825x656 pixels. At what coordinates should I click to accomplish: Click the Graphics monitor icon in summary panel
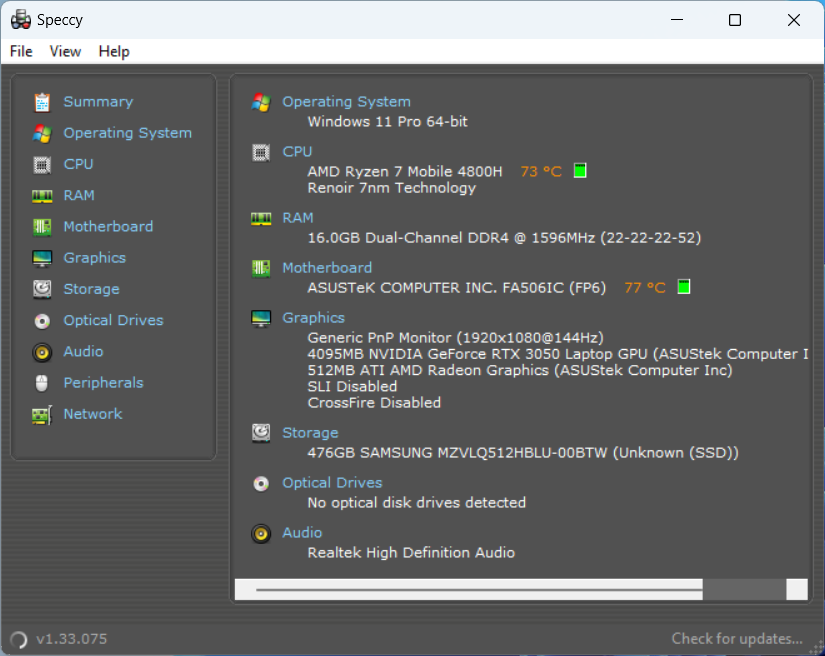(x=261, y=318)
